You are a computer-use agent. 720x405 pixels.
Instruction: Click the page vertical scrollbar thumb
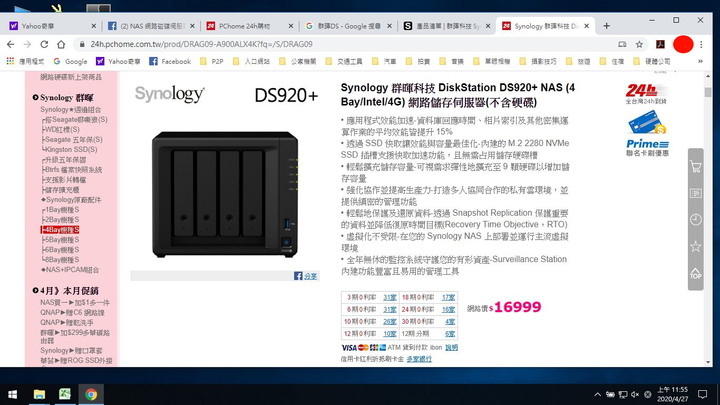click(x=708, y=92)
